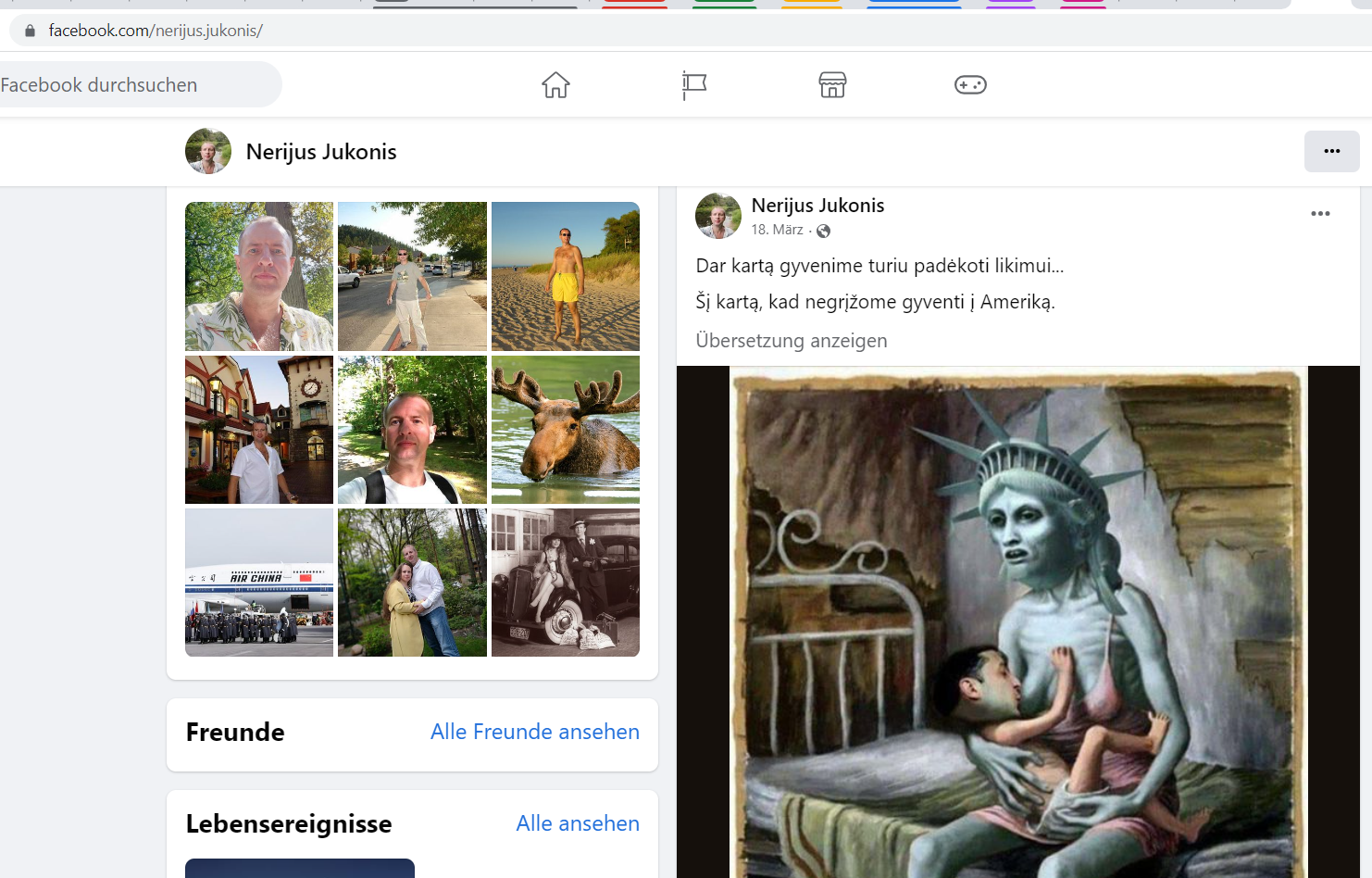Open the Marketplace storefront icon
Viewport: 1372px width, 878px height.
[x=832, y=85]
